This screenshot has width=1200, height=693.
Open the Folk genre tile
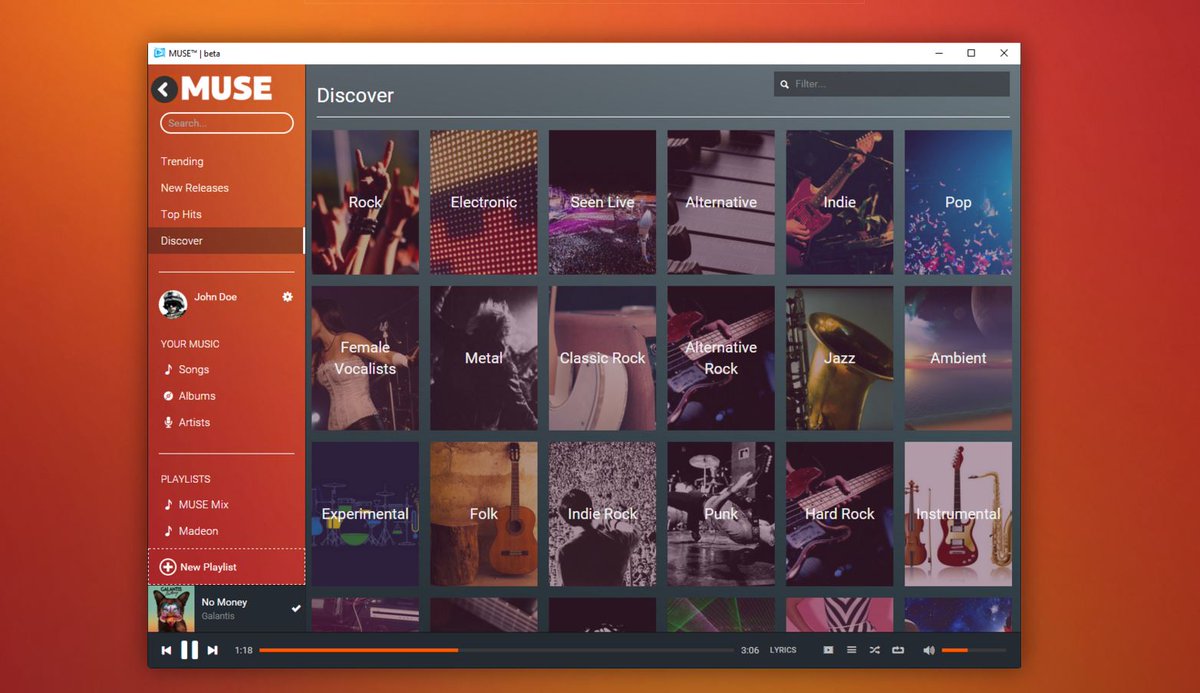click(x=484, y=514)
